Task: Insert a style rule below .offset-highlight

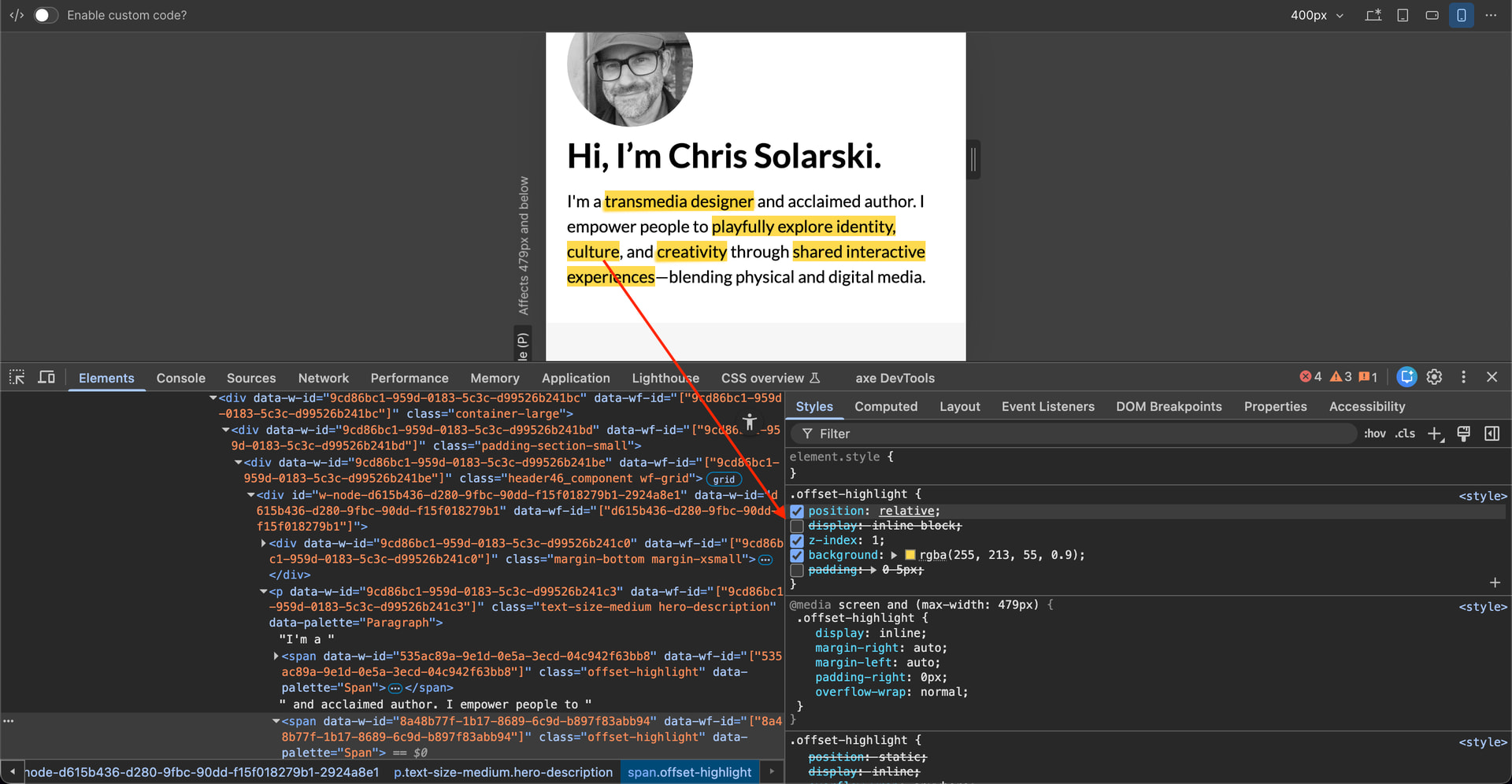Action: [1495, 582]
